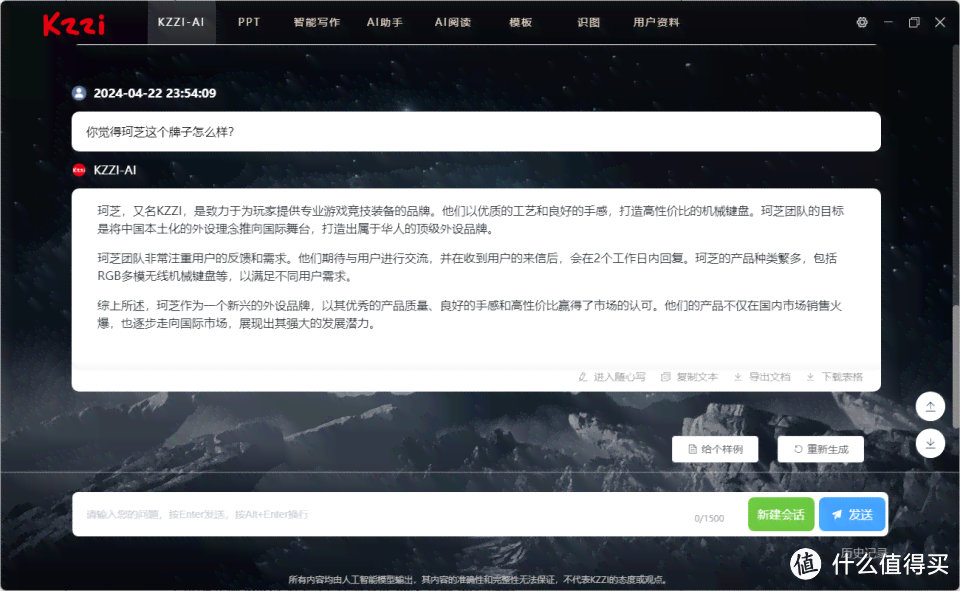960x591 pixels.
Task: Open the 智能写作 tab
Action: [317, 22]
